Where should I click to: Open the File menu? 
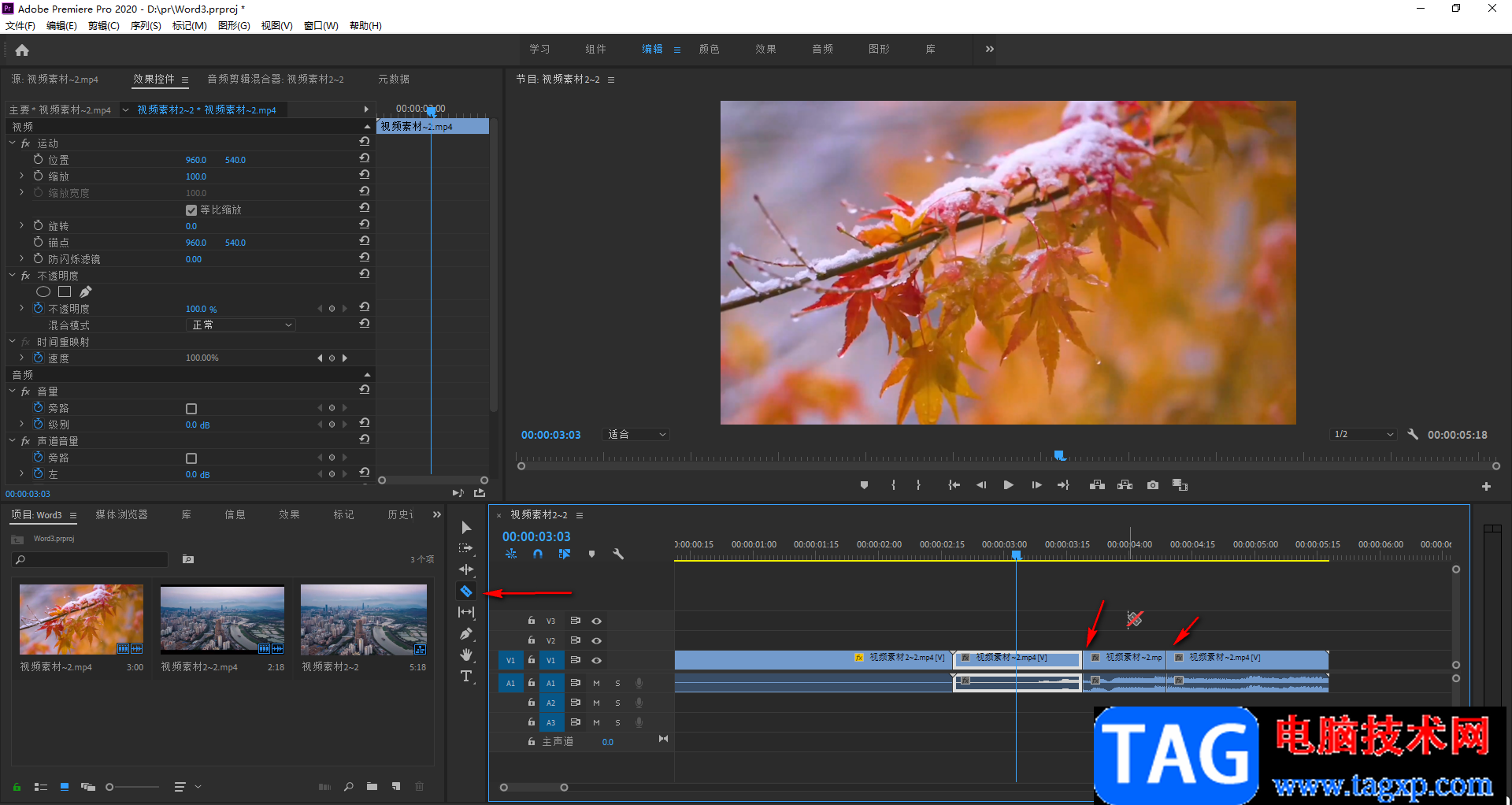click(20, 26)
